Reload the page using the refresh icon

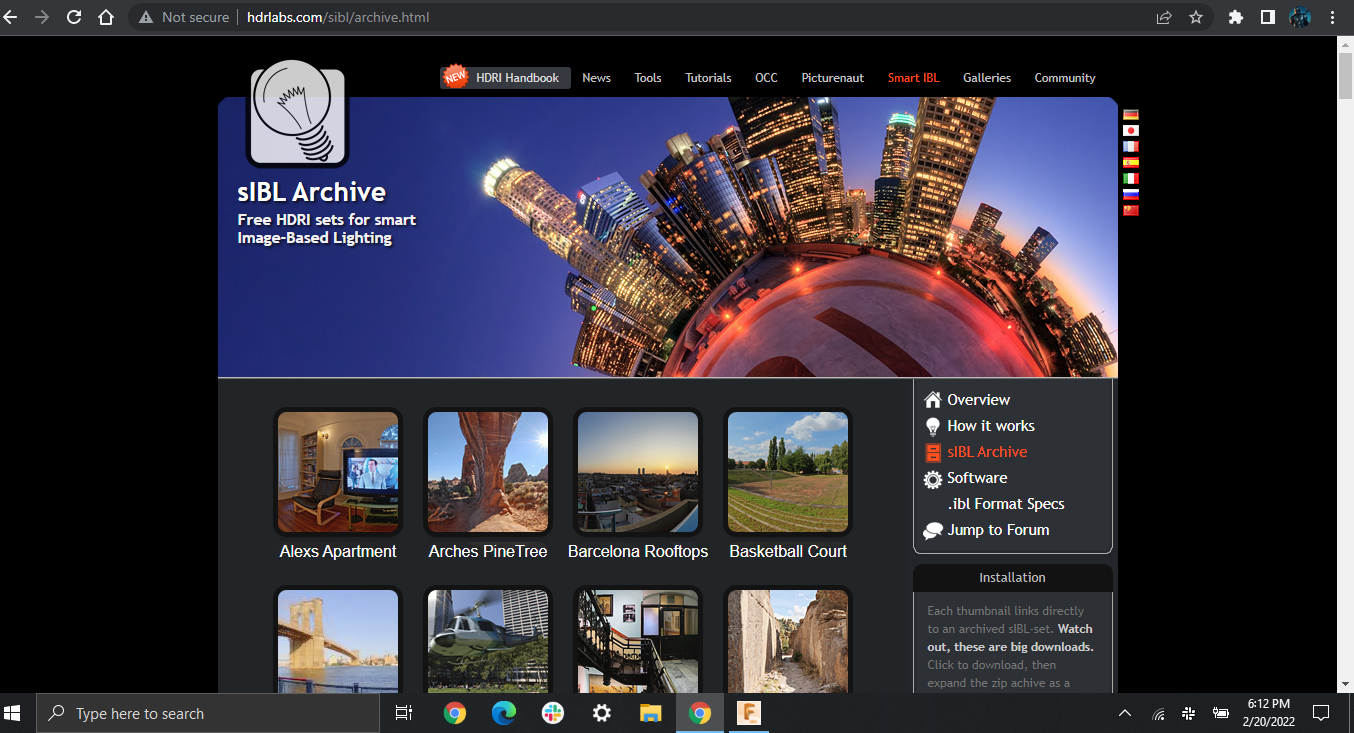[x=74, y=17]
